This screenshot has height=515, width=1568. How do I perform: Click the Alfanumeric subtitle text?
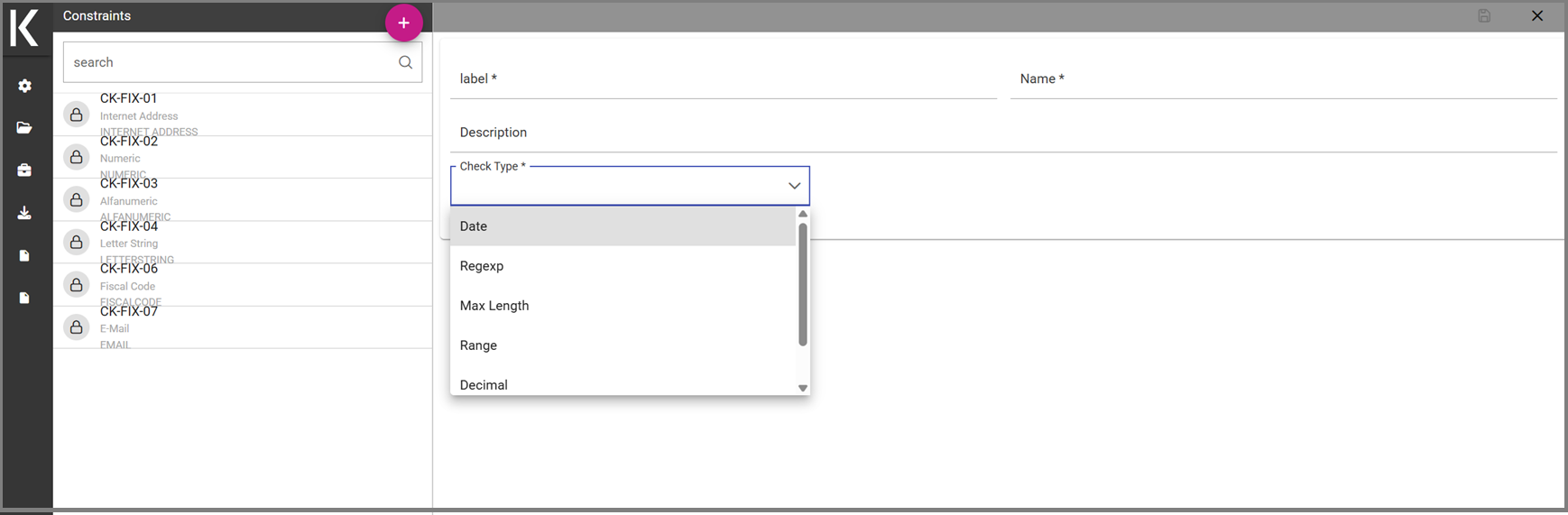[128, 201]
